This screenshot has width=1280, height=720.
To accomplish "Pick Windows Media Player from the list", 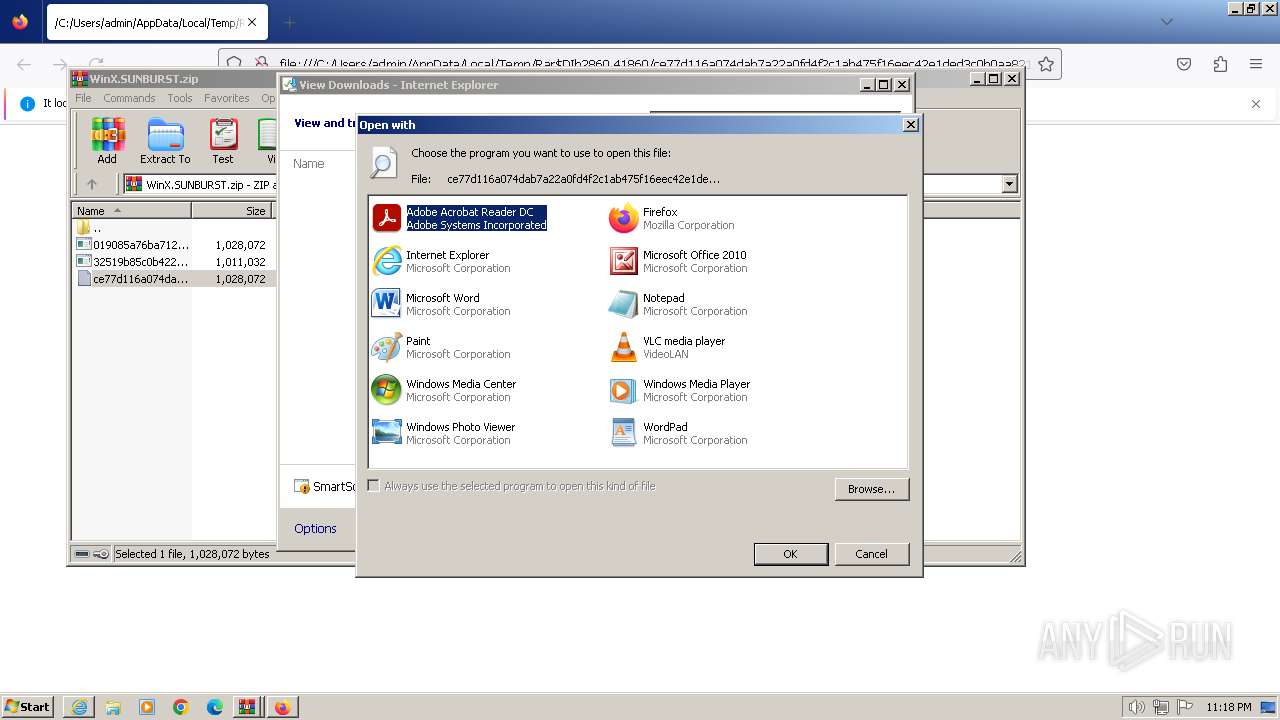I will [679, 390].
